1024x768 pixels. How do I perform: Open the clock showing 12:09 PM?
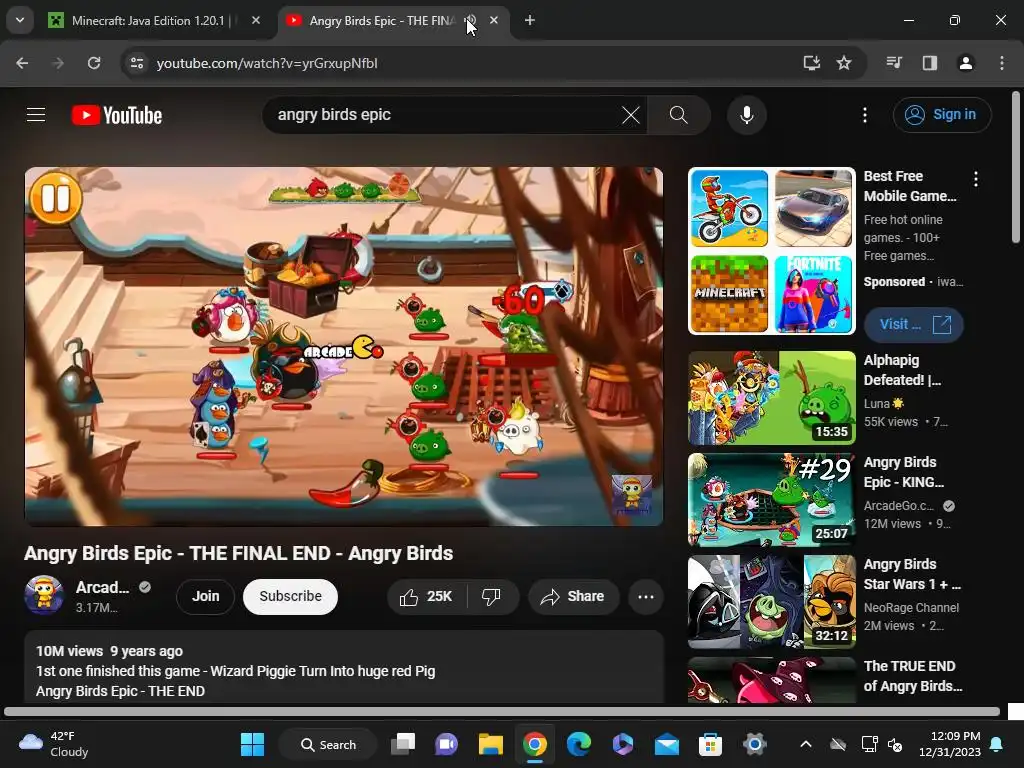point(950,744)
